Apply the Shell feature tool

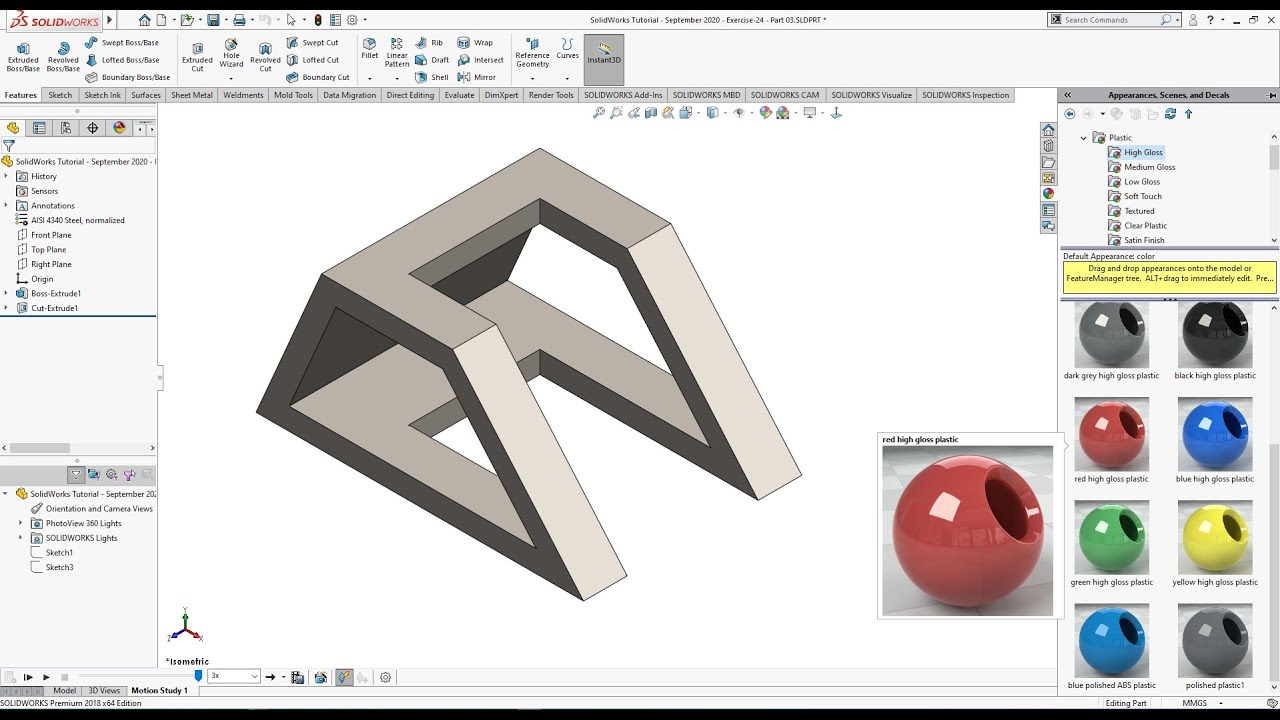[x=432, y=77]
